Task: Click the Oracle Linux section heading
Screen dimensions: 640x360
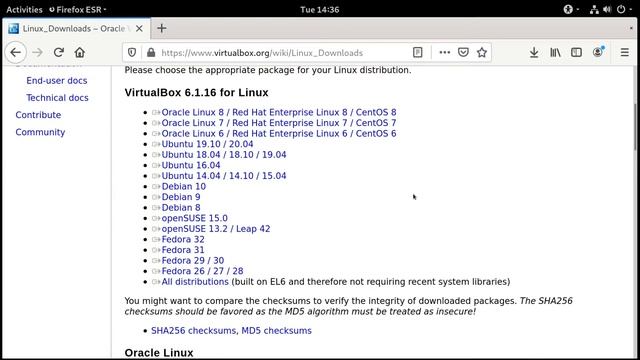Action: pyautogui.click(x=159, y=353)
